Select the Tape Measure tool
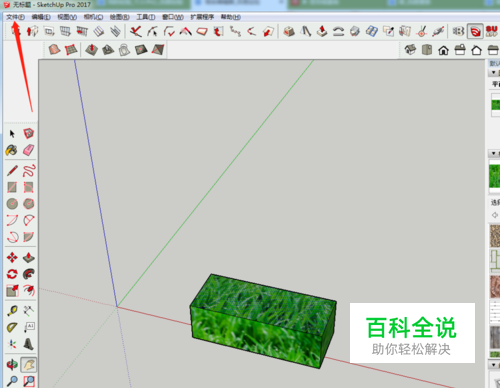The height and width of the screenshot is (388, 500). tap(12, 311)
